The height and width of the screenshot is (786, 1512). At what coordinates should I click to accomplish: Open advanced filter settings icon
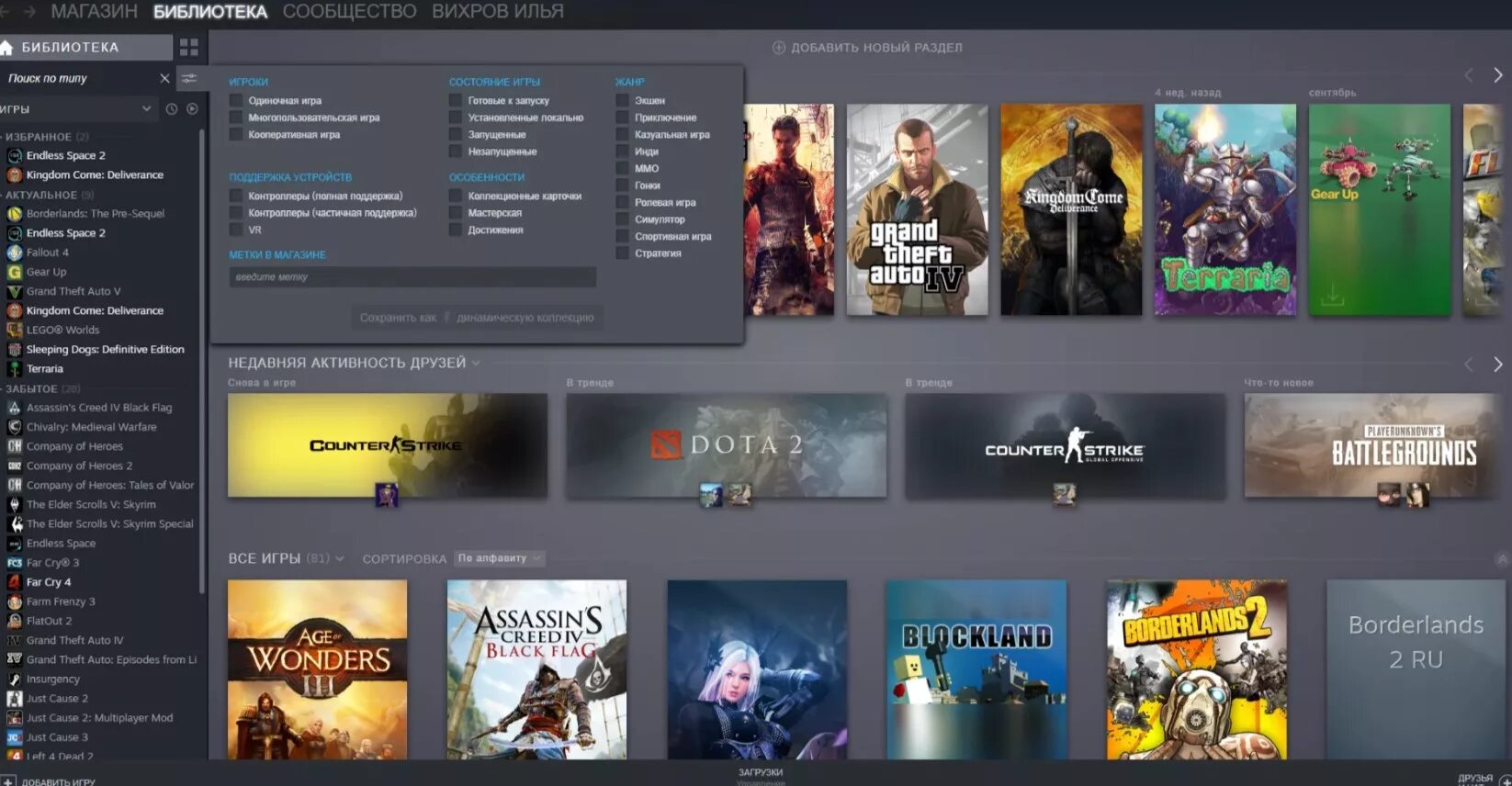[189, 79]
